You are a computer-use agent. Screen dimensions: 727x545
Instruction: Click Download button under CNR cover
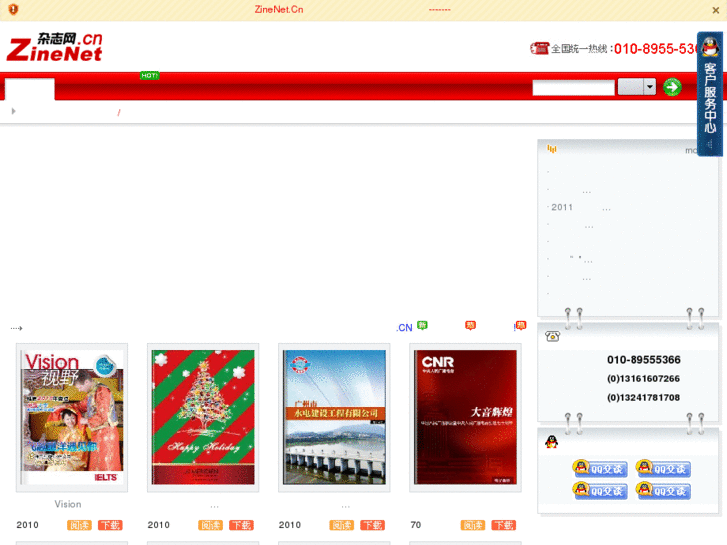coord(504,525)
